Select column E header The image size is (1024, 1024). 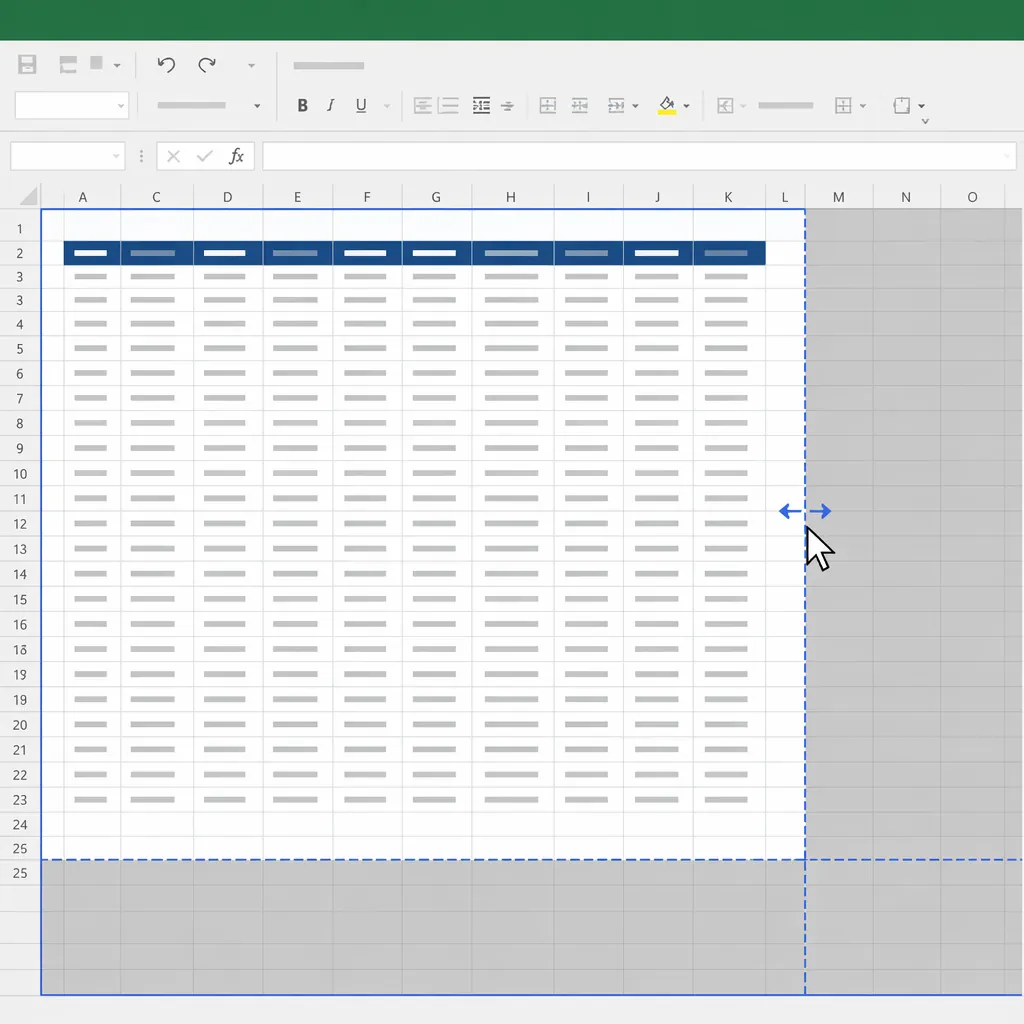click(x=297, y=197)
